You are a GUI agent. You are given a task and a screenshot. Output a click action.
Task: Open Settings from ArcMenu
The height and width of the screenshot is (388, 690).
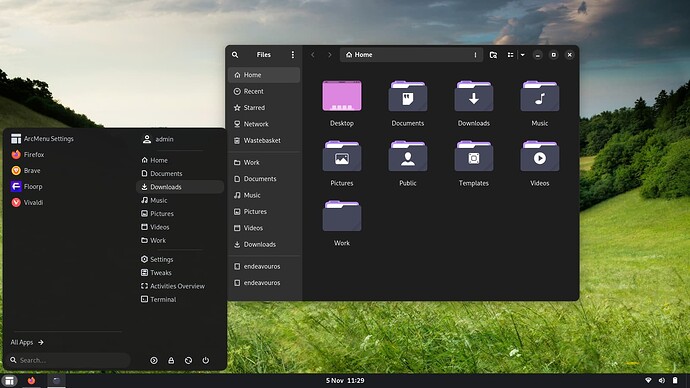click(x=180, y=259)
